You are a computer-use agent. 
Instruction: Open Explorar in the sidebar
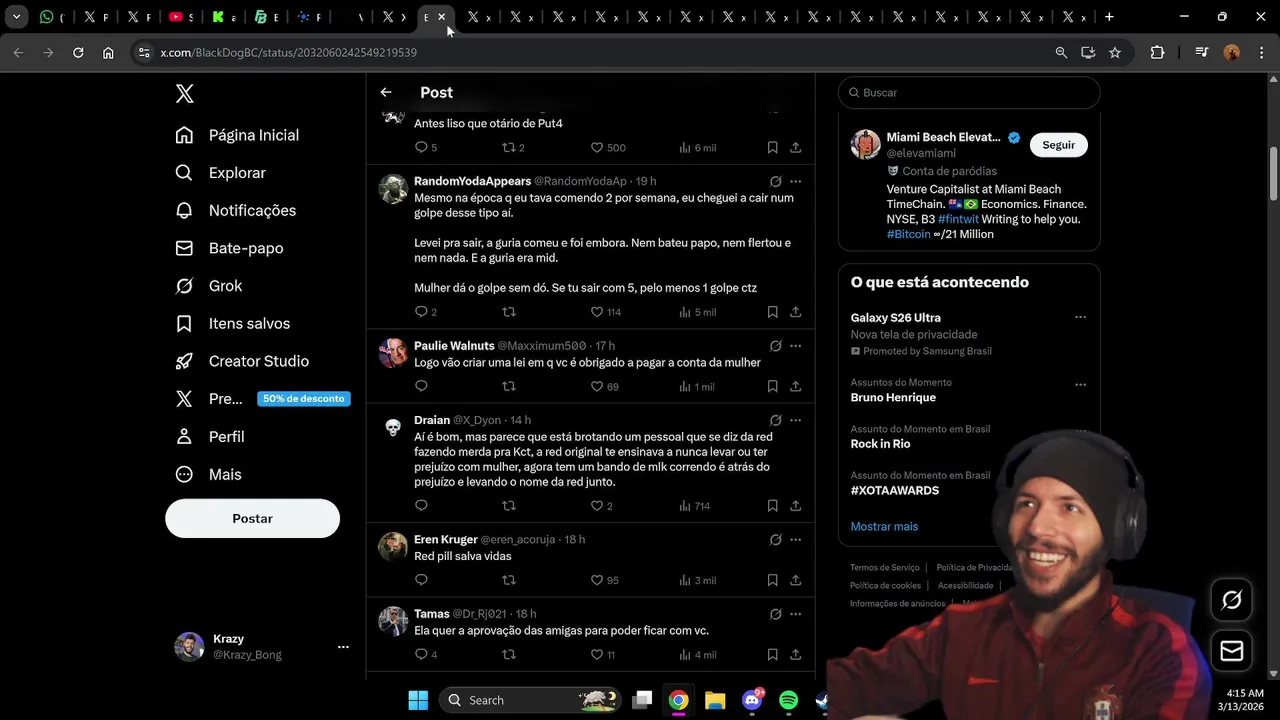221,173
